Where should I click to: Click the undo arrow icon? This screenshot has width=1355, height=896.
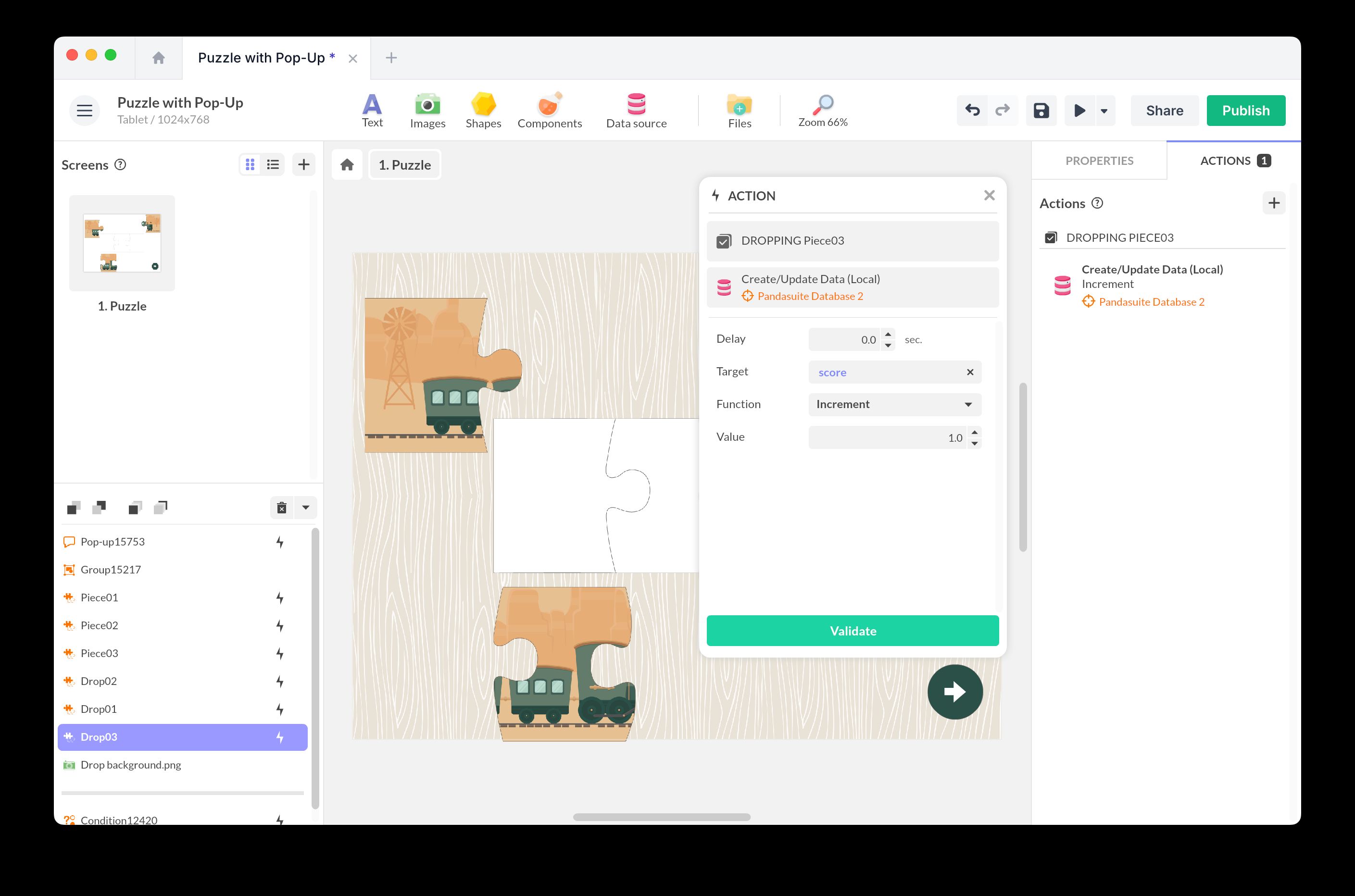(x=972, y=110)
